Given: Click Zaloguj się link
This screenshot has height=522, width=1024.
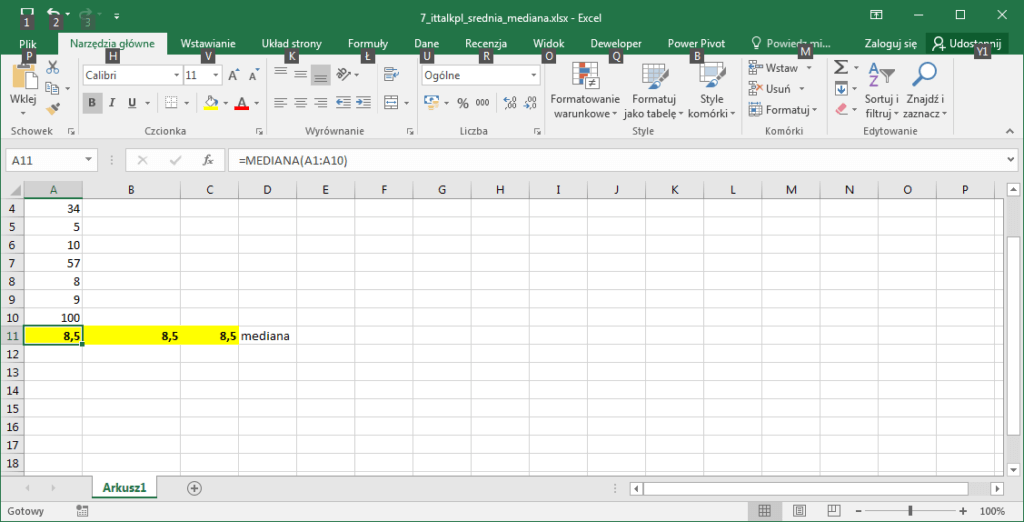Looking at the screenshot, I should pyautogui.click(x=889, y=44).
